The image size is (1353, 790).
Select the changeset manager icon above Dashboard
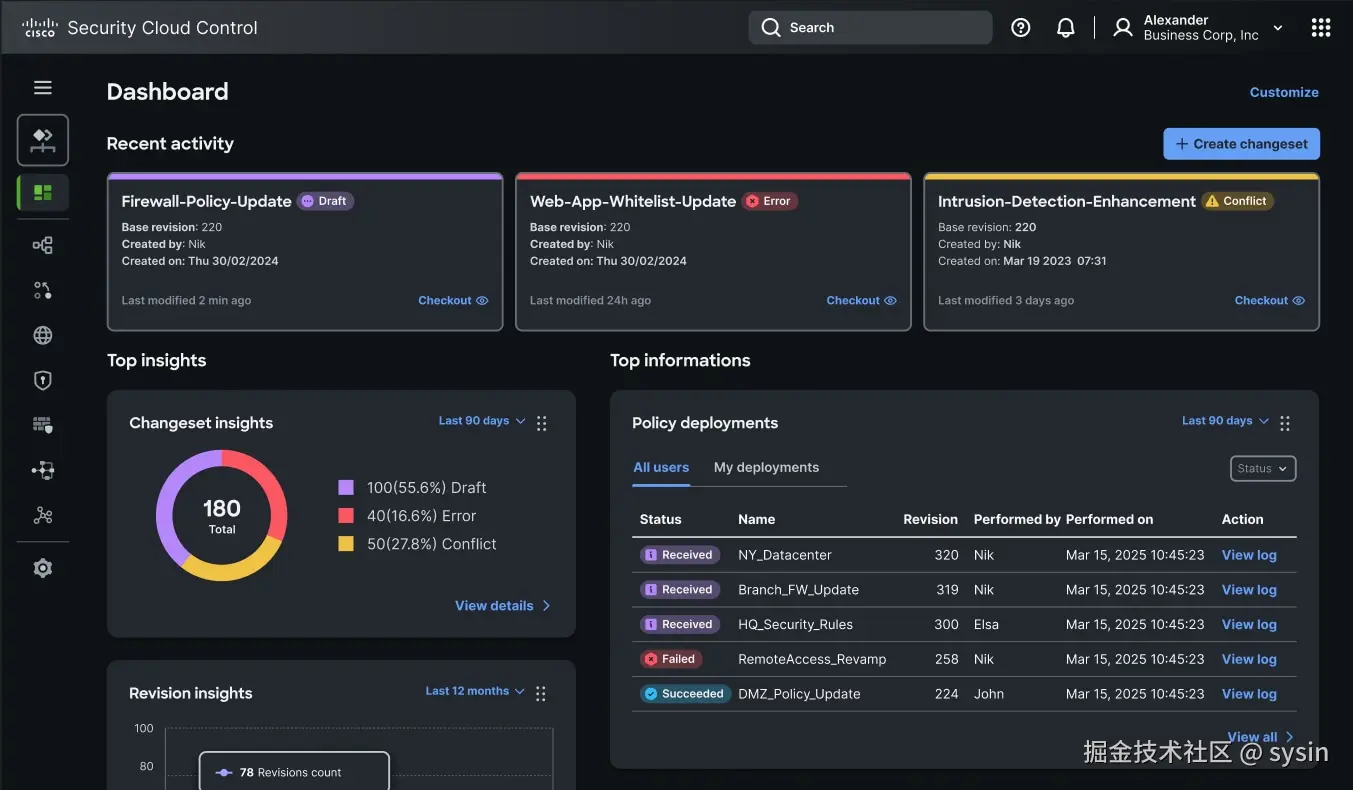pyautogui.click(x=42, y=140)
